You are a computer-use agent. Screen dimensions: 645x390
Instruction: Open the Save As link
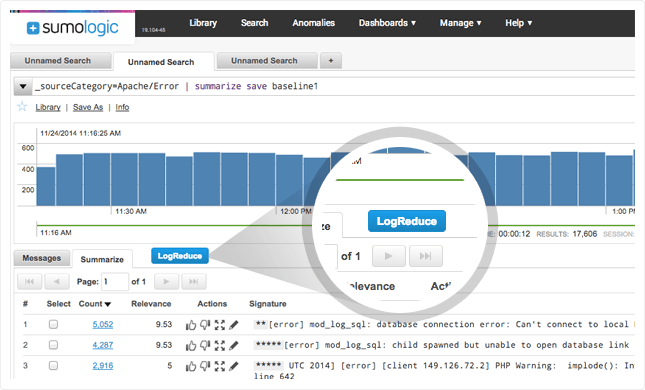click(88, 107)
